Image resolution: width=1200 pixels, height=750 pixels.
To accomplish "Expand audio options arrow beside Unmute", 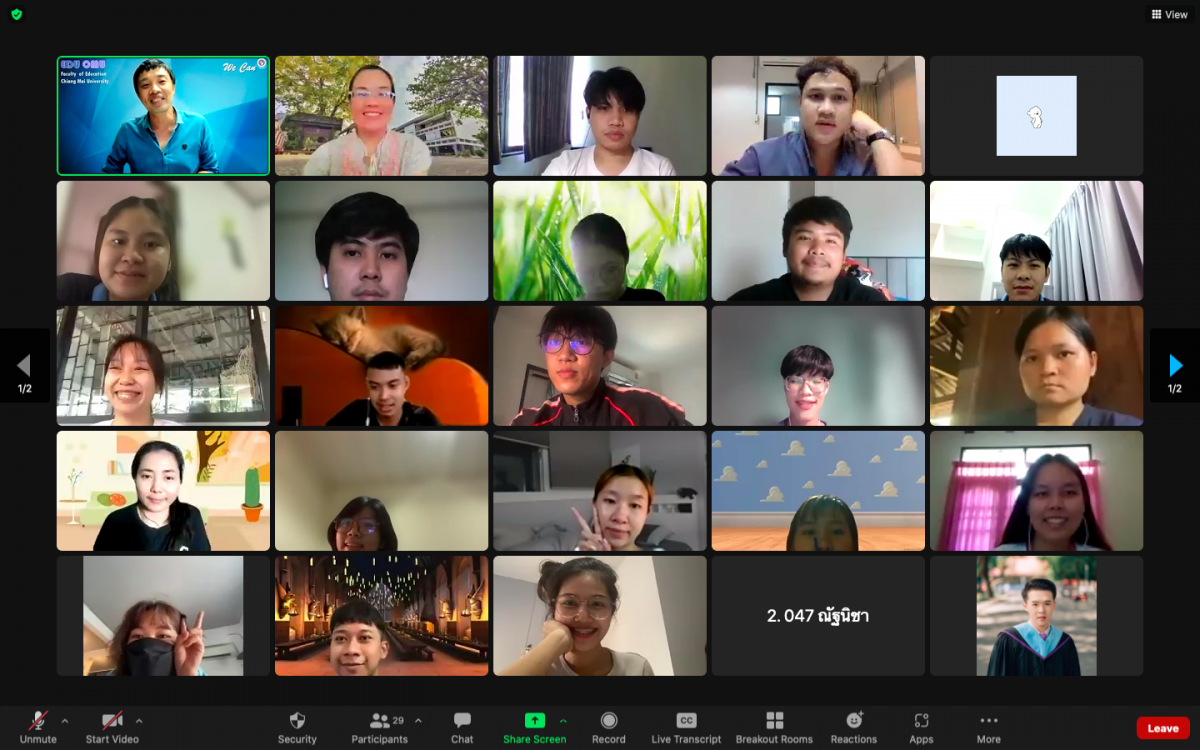I will [65, 720].
